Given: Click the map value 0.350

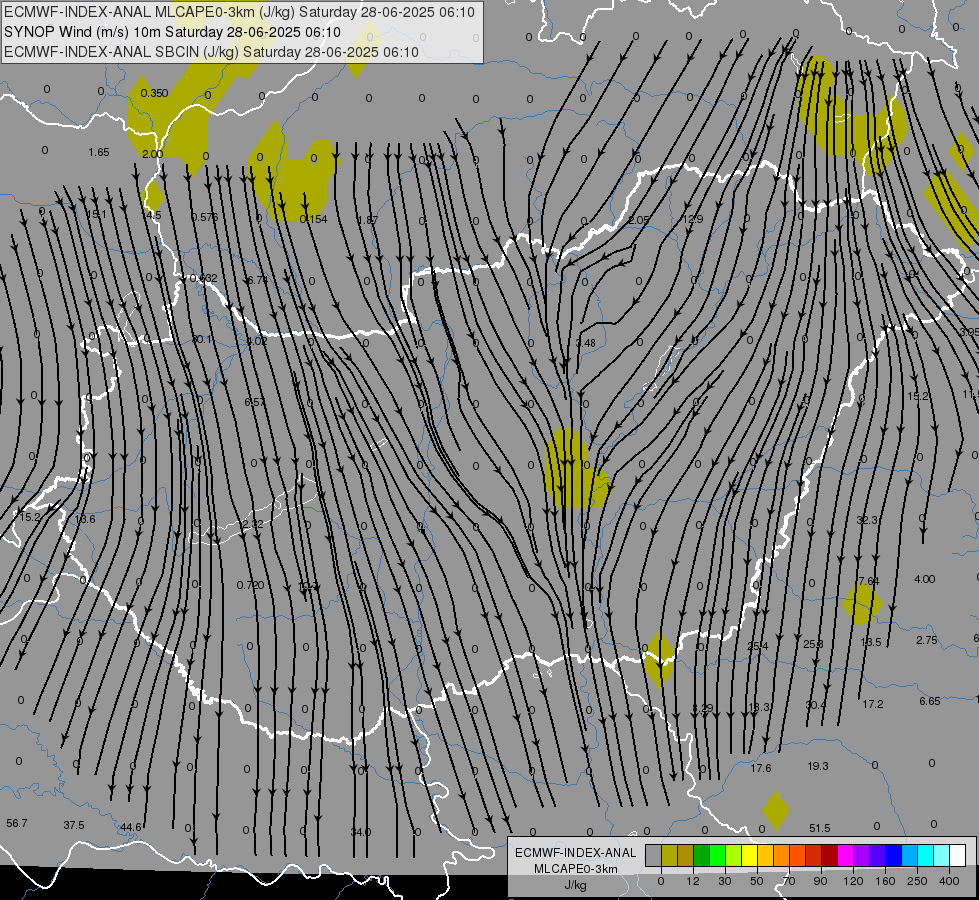Looking at the screenshot, I should [x=154, y=93].
